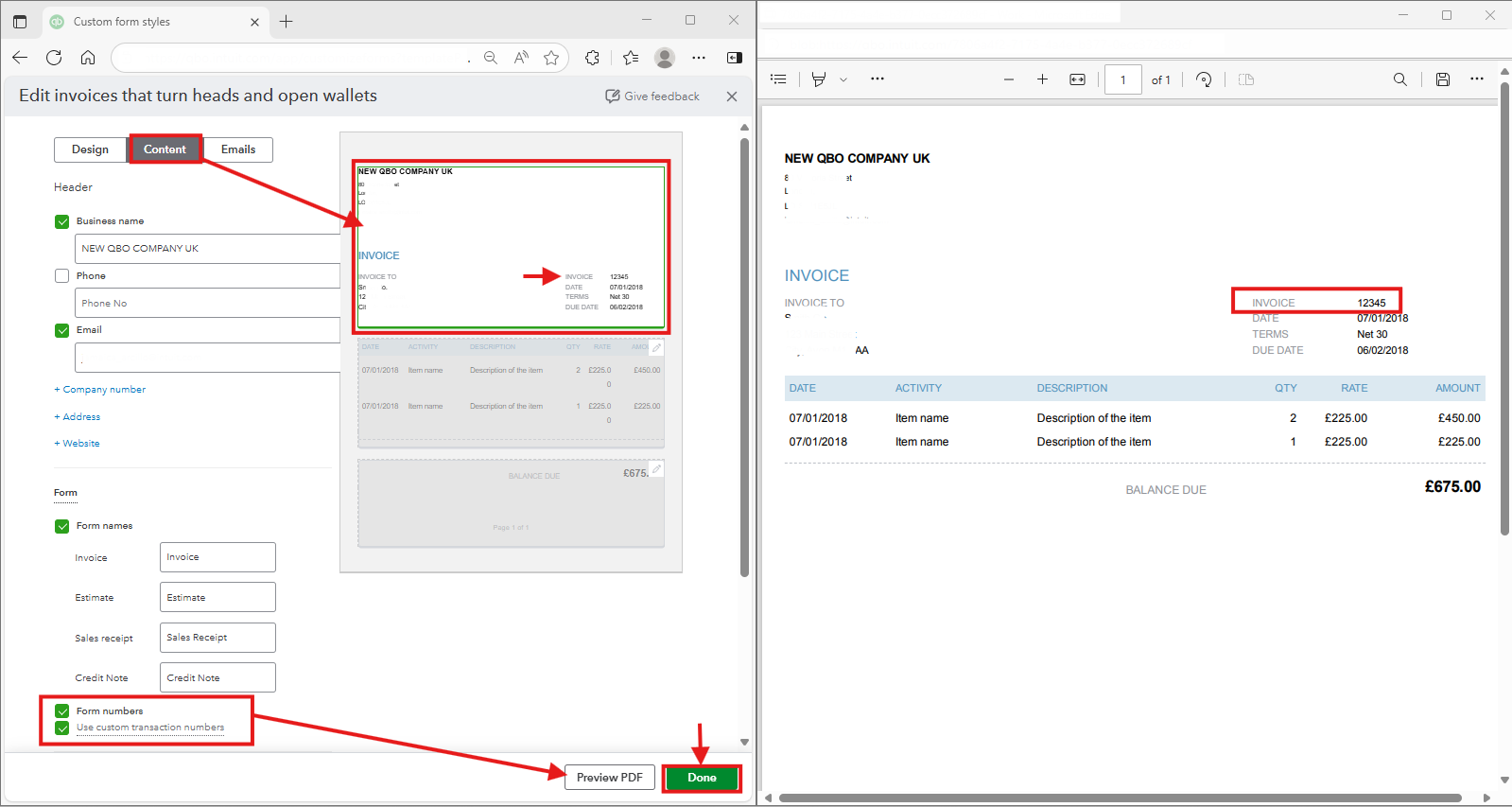Click the Invoice form name field
The height and width of the screenshot is (807, 1512).
[x=217, y=557]
